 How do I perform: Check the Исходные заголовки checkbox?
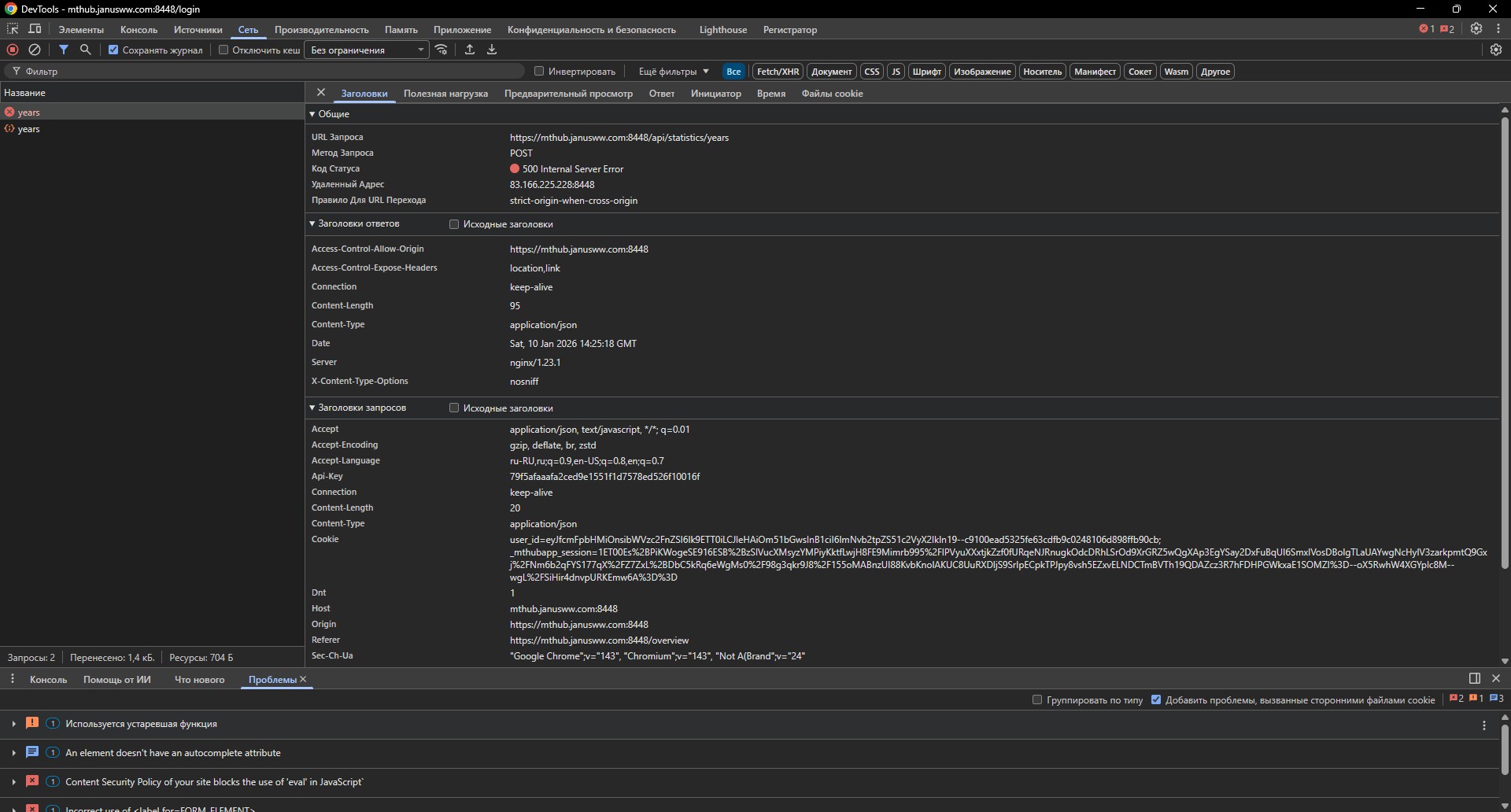pos(454,224)
